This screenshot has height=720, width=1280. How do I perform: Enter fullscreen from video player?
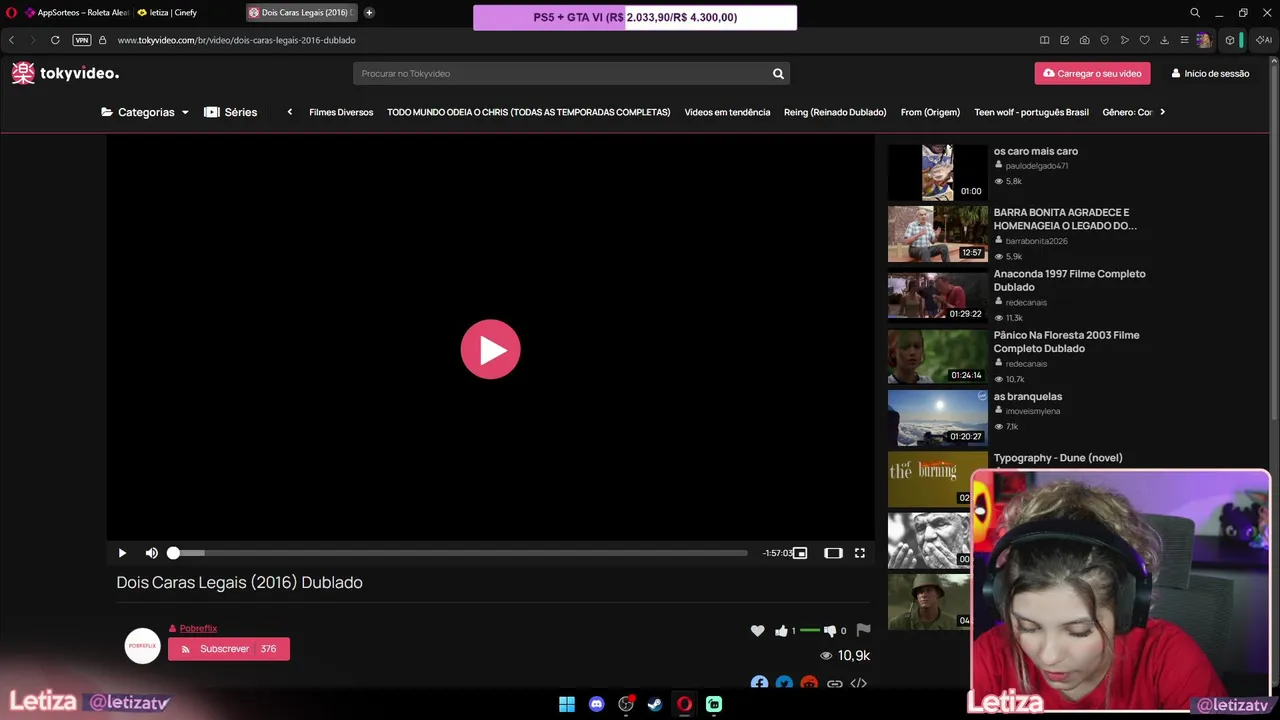click(x=859, y=553)
